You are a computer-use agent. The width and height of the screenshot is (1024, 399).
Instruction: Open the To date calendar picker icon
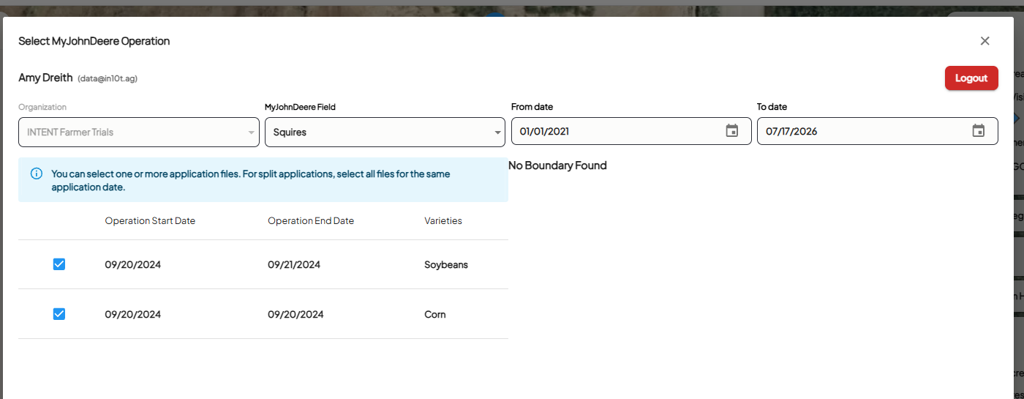[978, 131]
